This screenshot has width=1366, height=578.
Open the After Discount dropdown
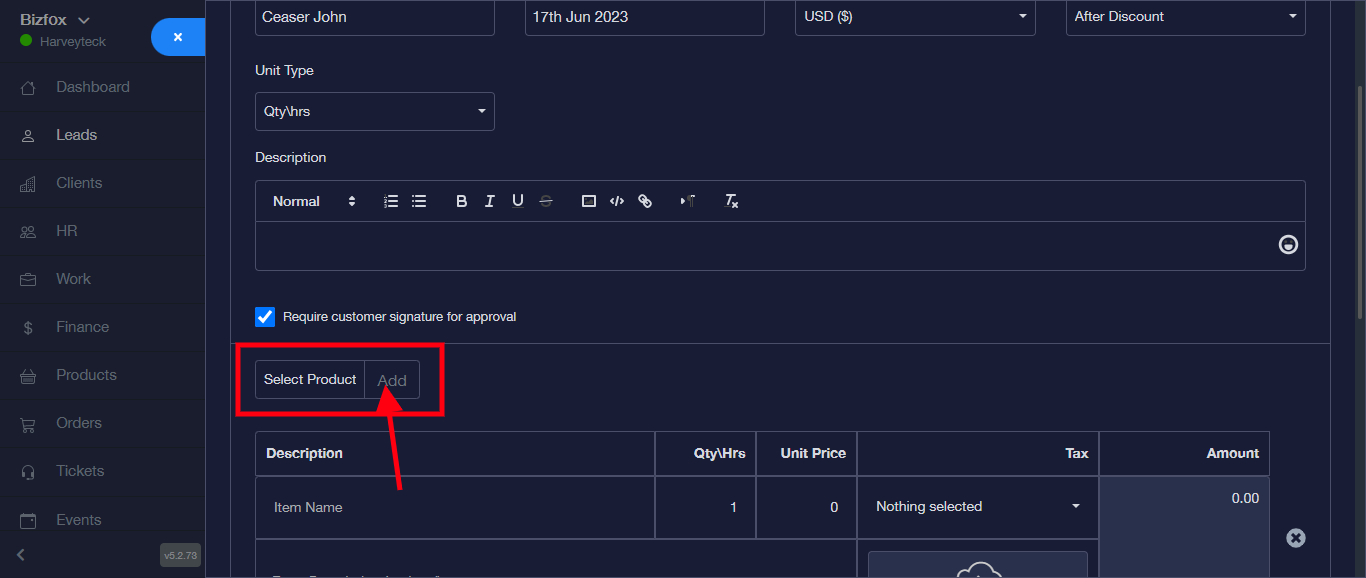(x=1185, y=17)
